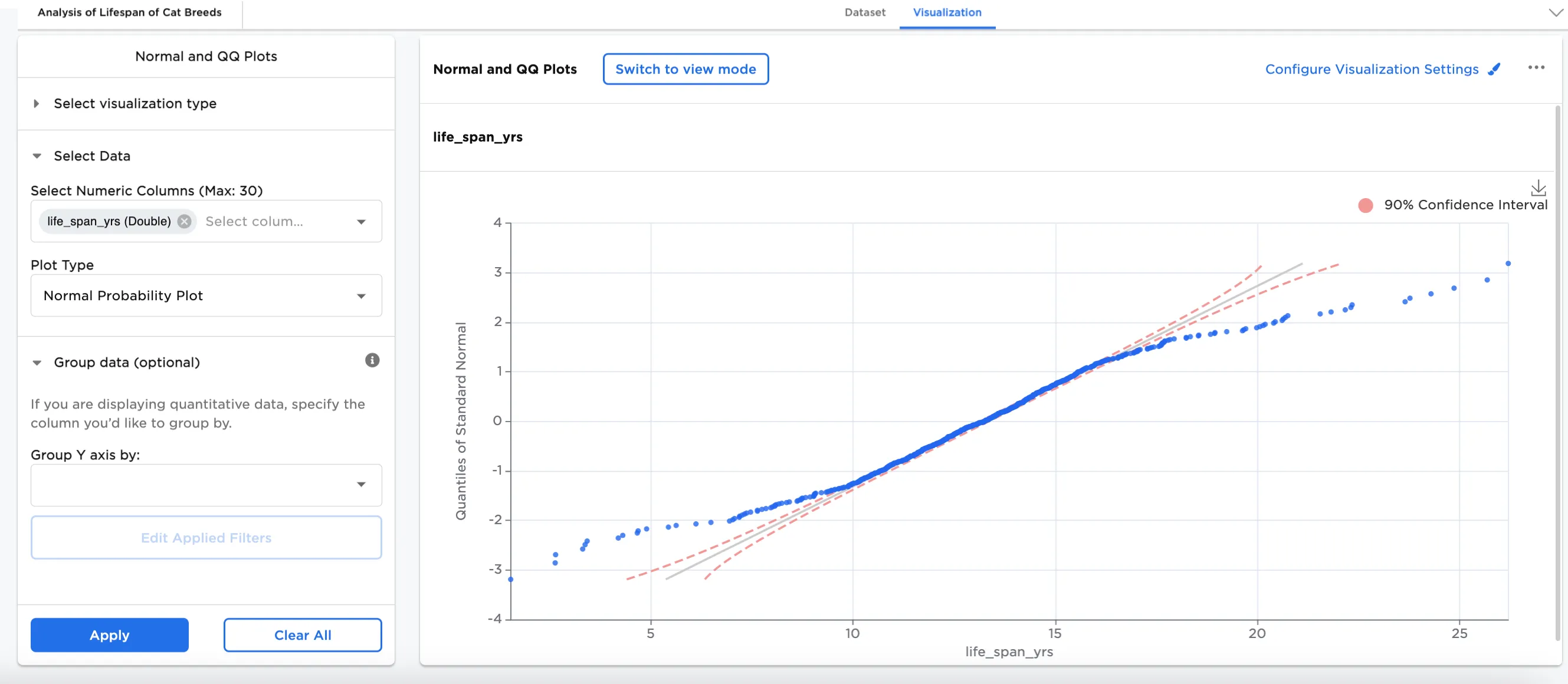Open the three-dot more options menu
Image resolution: width=1568 pixels, height=684 pixels.
(x=1536, y=68)
